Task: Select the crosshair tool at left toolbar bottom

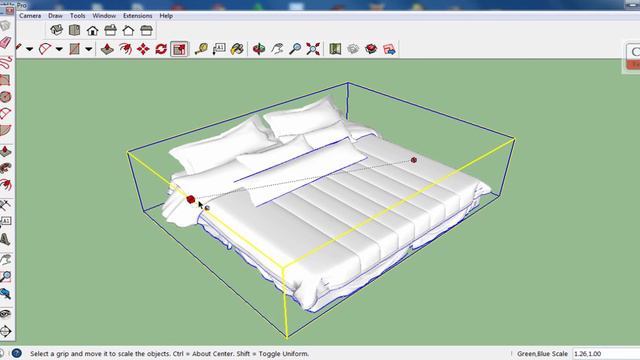Action: (x=6, y=331)
